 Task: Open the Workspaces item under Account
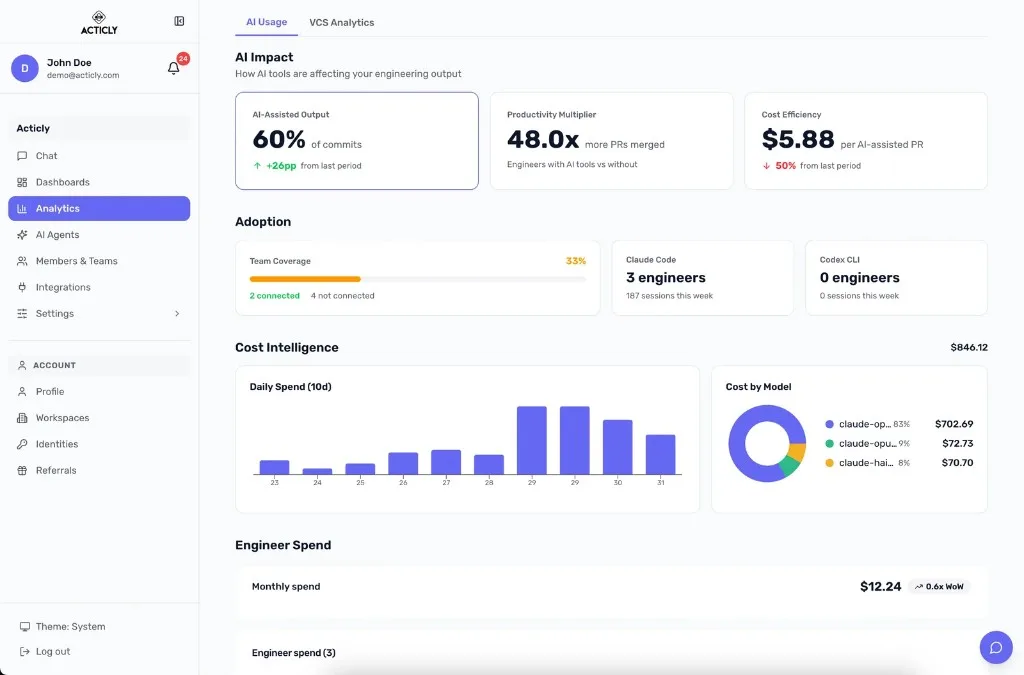pos(64,417)
